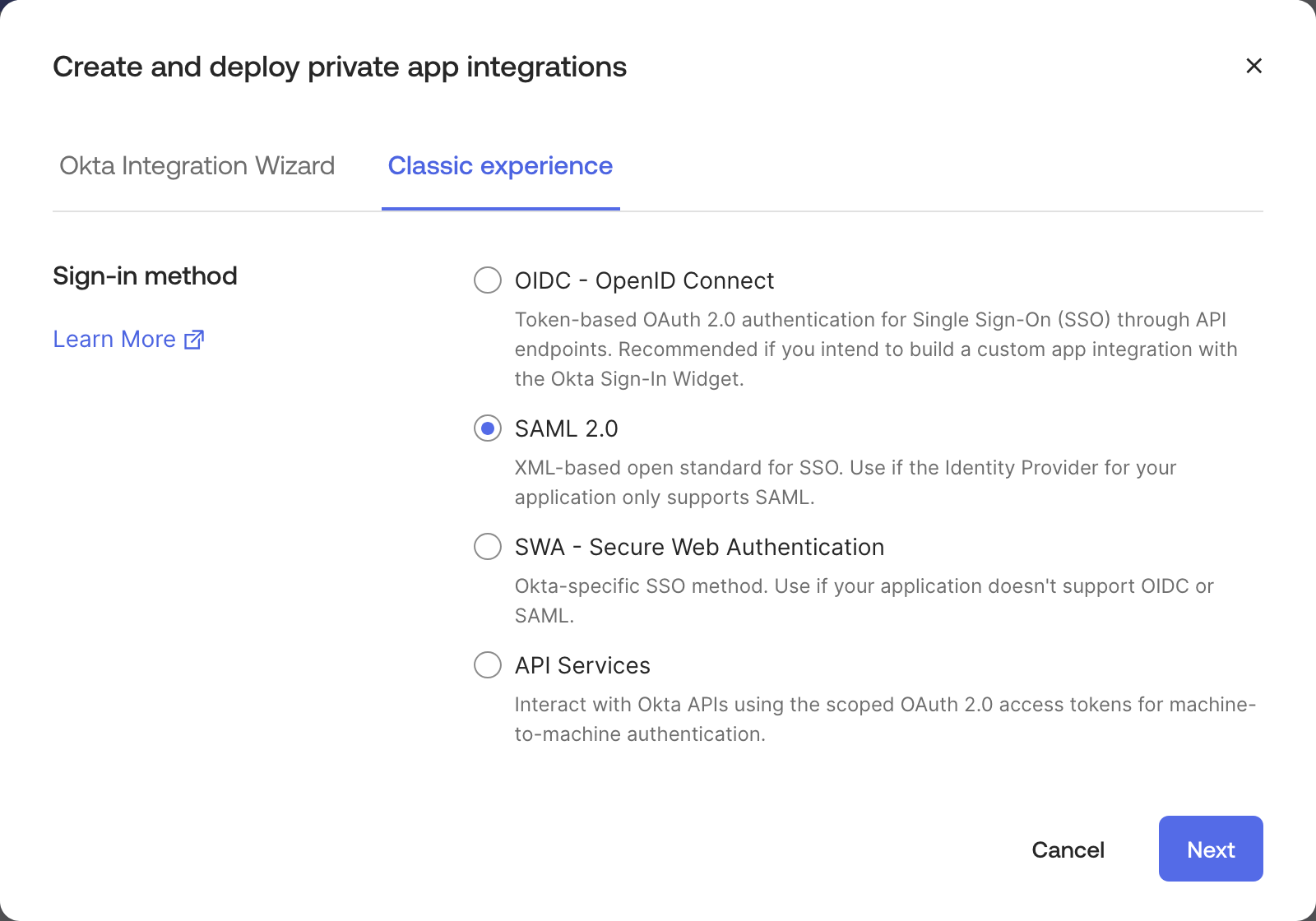The image size is (1316, 921).
Task: Pick the SWA - Secure Web Authentication radio
Action: click(488, 546)
